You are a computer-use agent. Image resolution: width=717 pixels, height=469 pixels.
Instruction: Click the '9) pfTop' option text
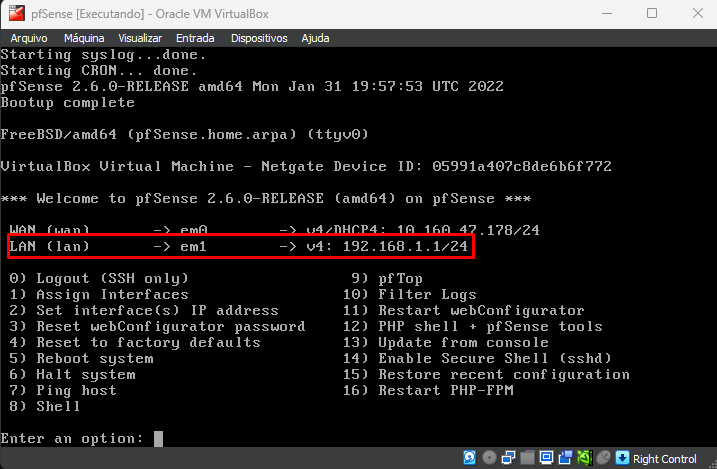tap(387, 278)
